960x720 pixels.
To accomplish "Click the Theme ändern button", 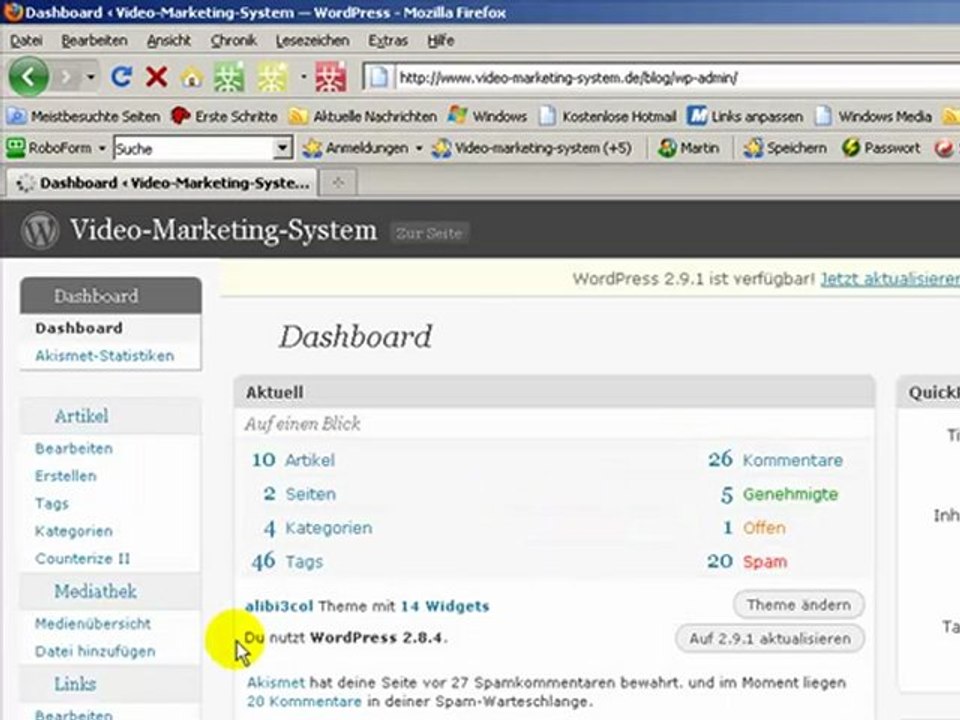I will coord(799,605).
